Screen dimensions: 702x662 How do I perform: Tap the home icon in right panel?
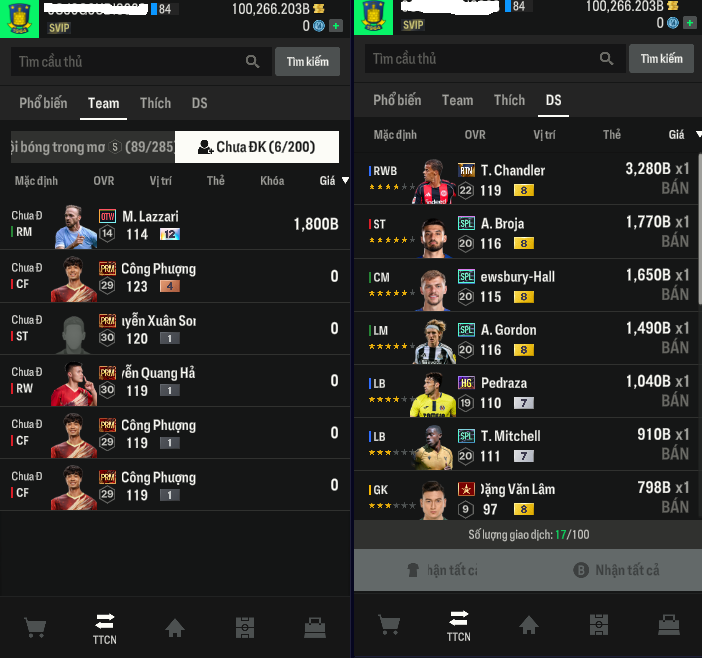click(x=528, y=625)
